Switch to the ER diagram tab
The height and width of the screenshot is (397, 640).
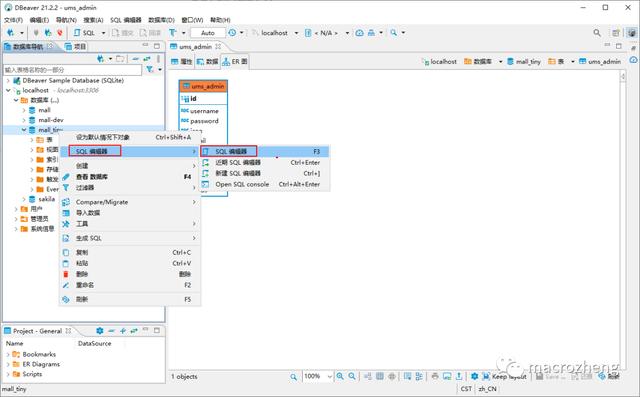point(235,62)
